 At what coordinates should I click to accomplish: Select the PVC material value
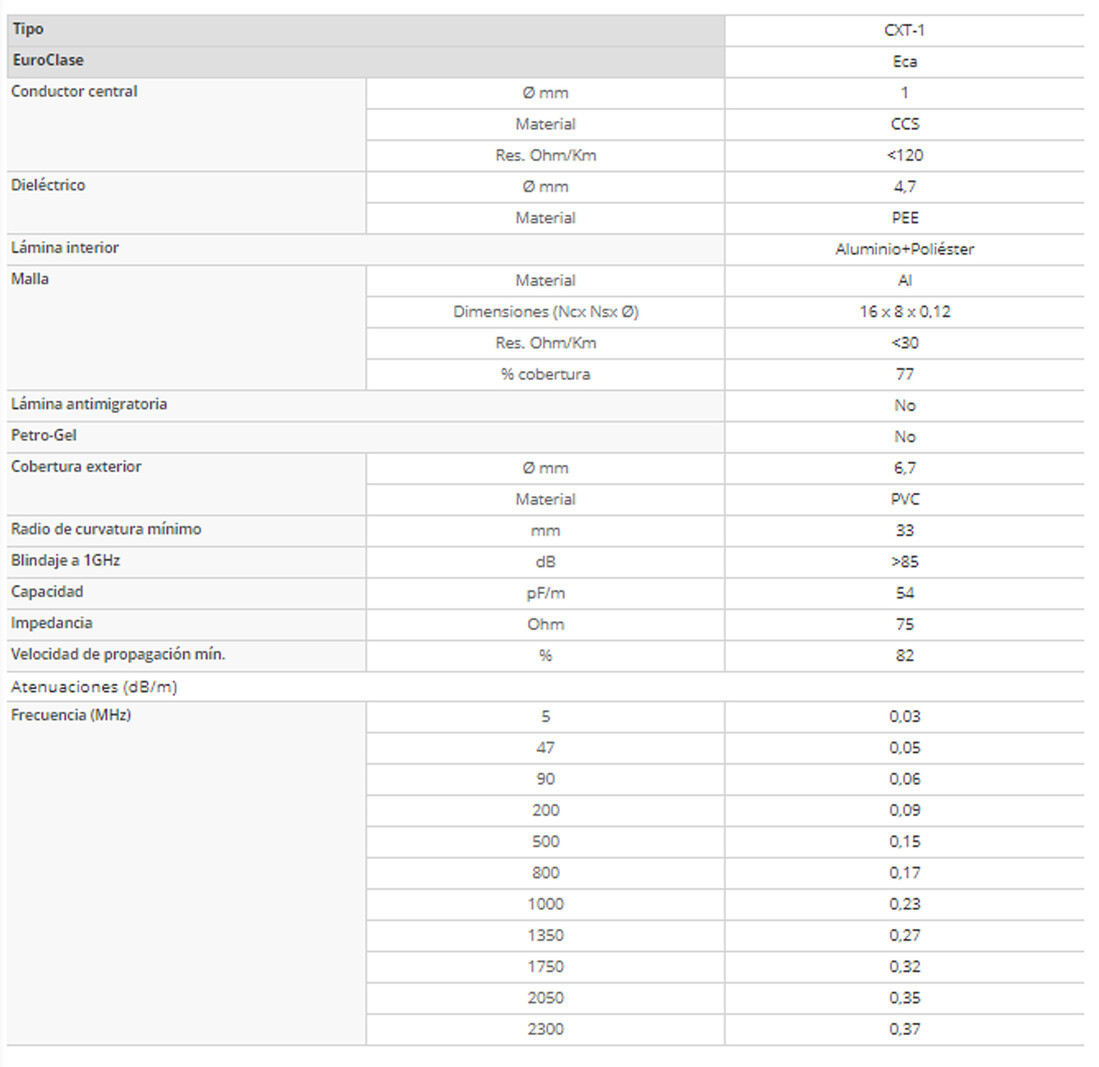click(x=904, y=499)
